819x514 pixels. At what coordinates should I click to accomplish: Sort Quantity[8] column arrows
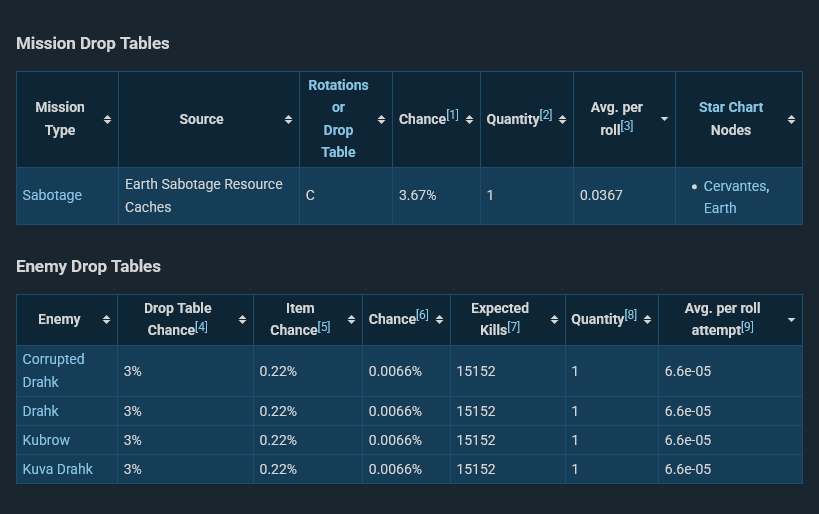(x=647, y=319)
